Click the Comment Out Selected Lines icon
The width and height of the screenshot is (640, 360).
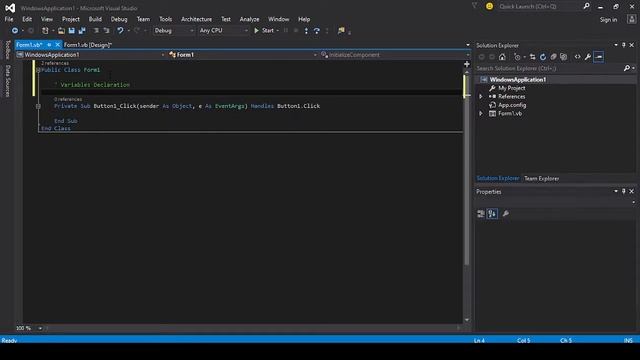tap(96, 31)
